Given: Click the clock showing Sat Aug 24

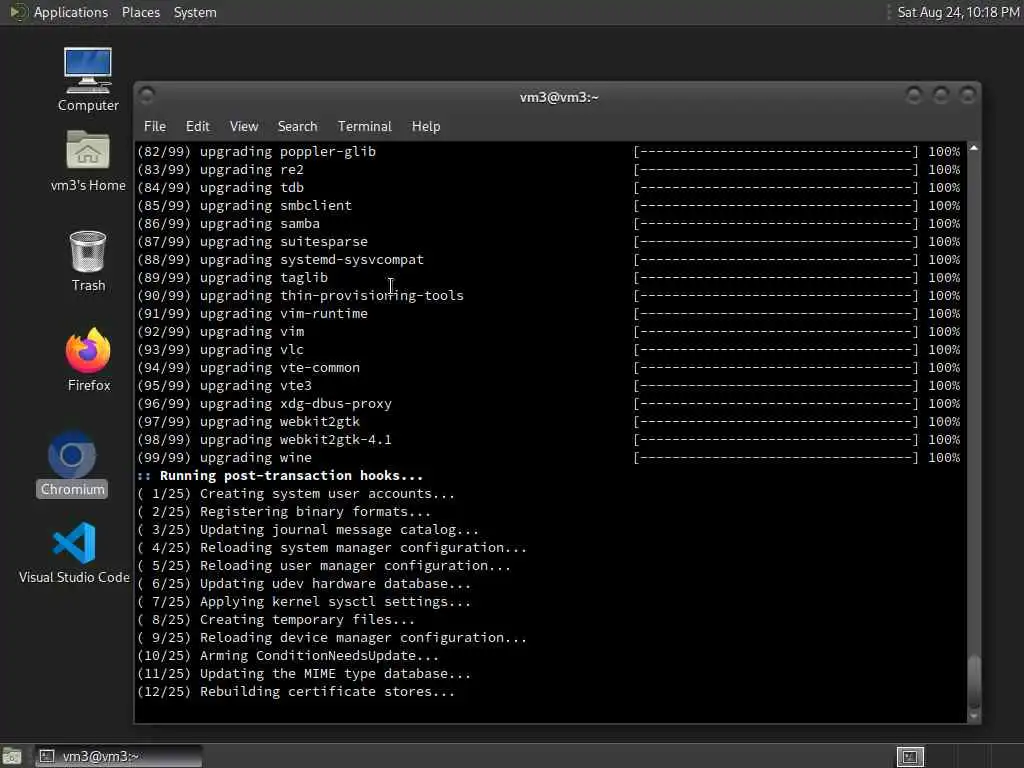Looking at the screenshot, I should coord(958,12).
